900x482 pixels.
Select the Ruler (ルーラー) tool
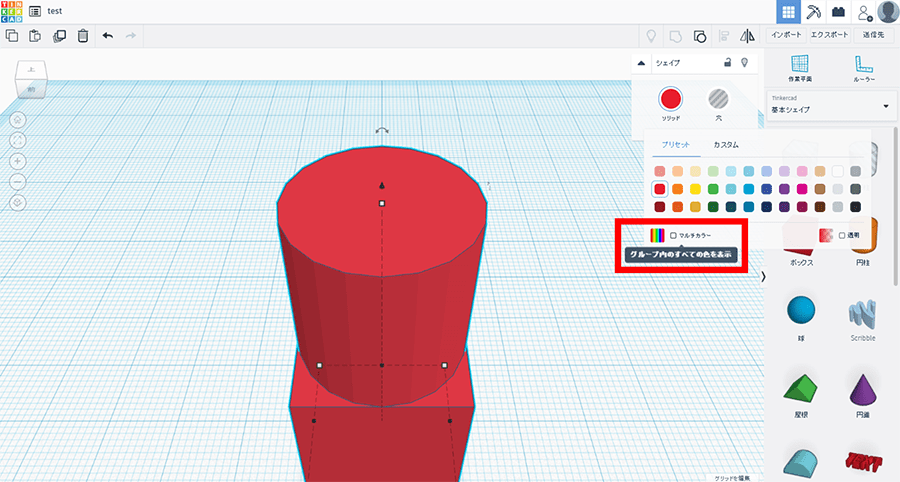[864, 66]
